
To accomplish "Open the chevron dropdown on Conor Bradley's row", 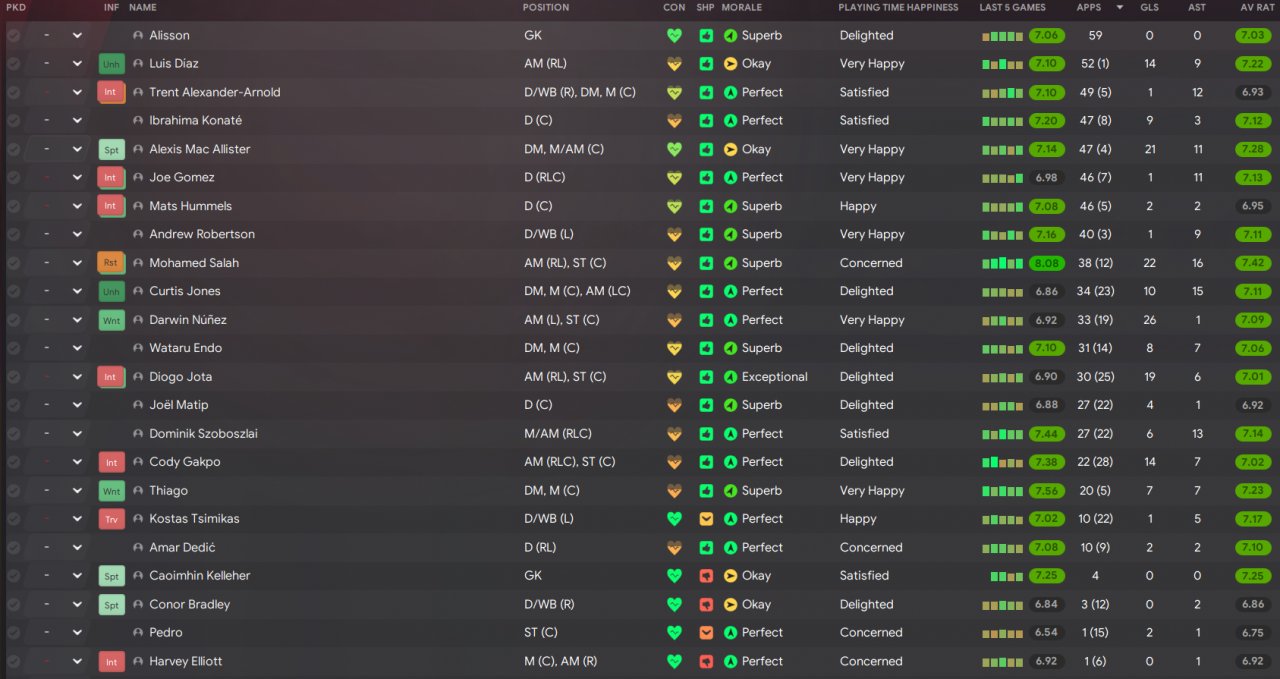I will [77, 604].
